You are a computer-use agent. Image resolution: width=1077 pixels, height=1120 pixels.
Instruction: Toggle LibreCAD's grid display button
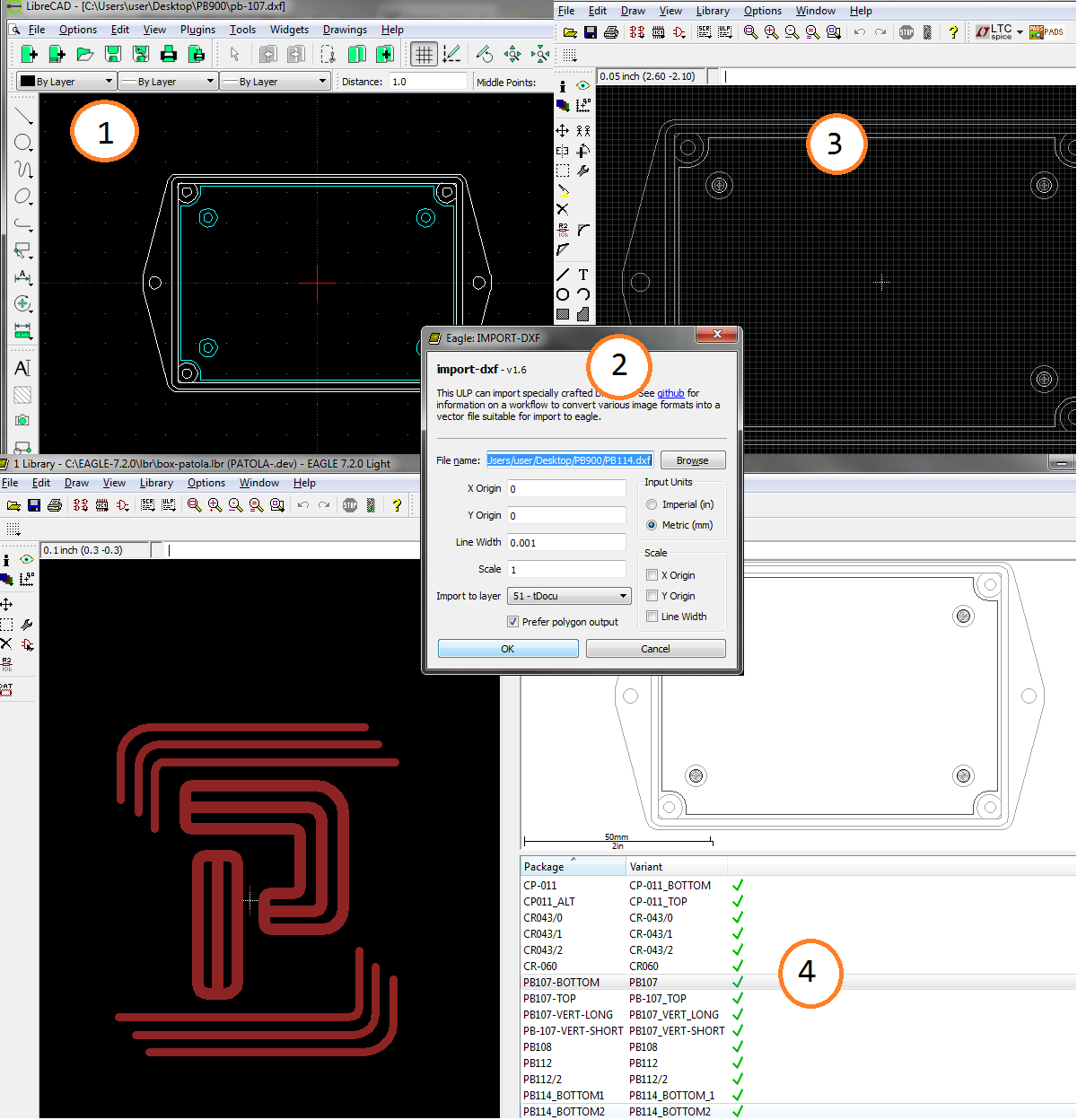click(x=424, y=55)
